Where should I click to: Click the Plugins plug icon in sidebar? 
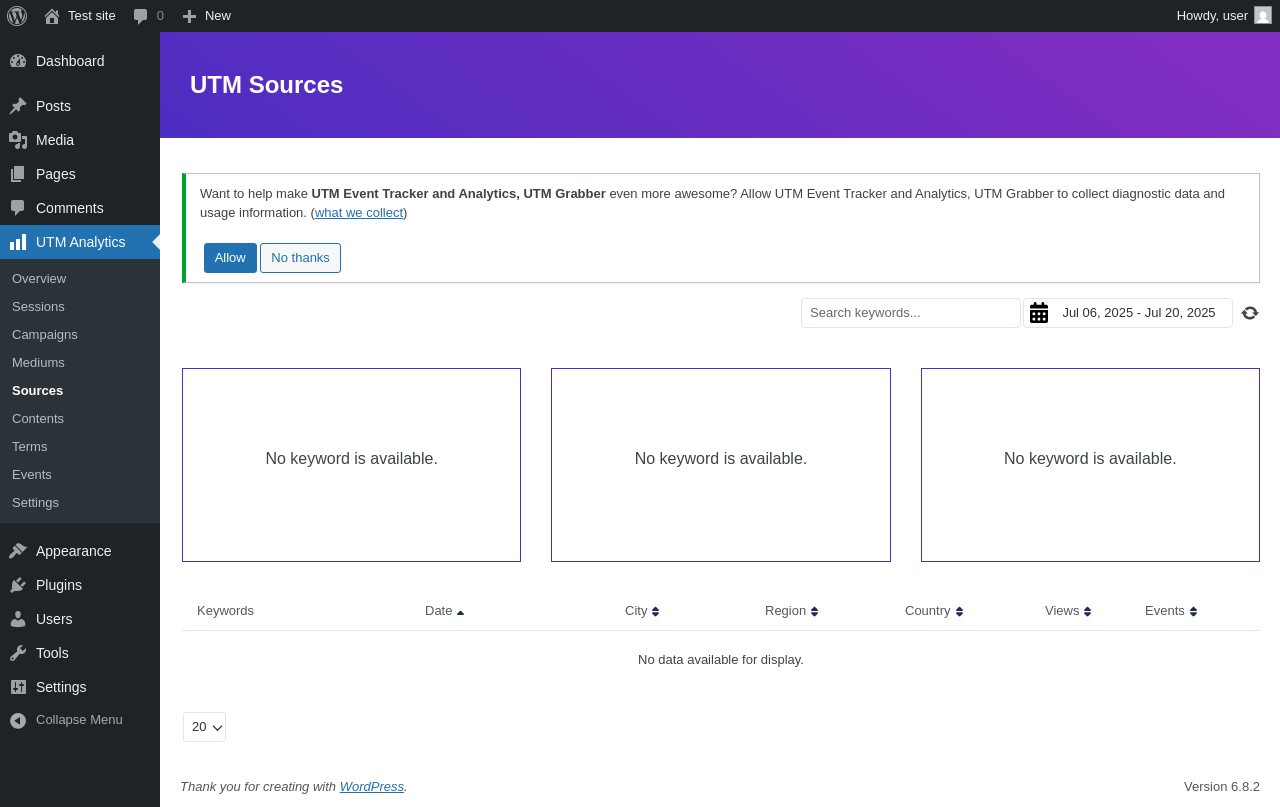coord(18,585)
